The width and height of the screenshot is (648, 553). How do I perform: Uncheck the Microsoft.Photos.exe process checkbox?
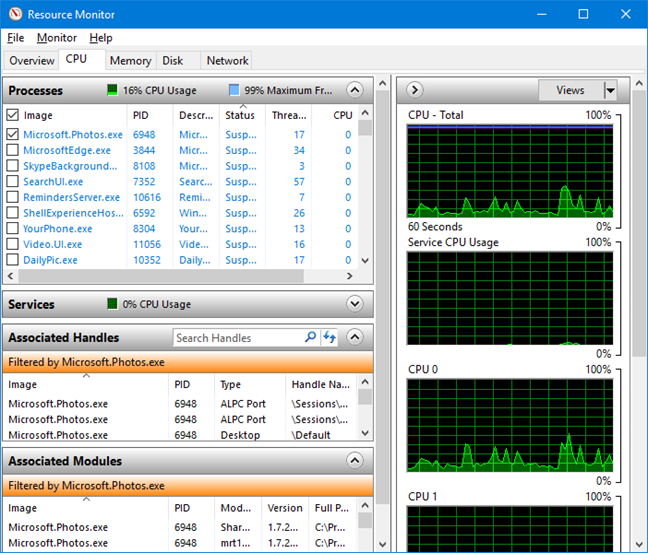point(12,134)
